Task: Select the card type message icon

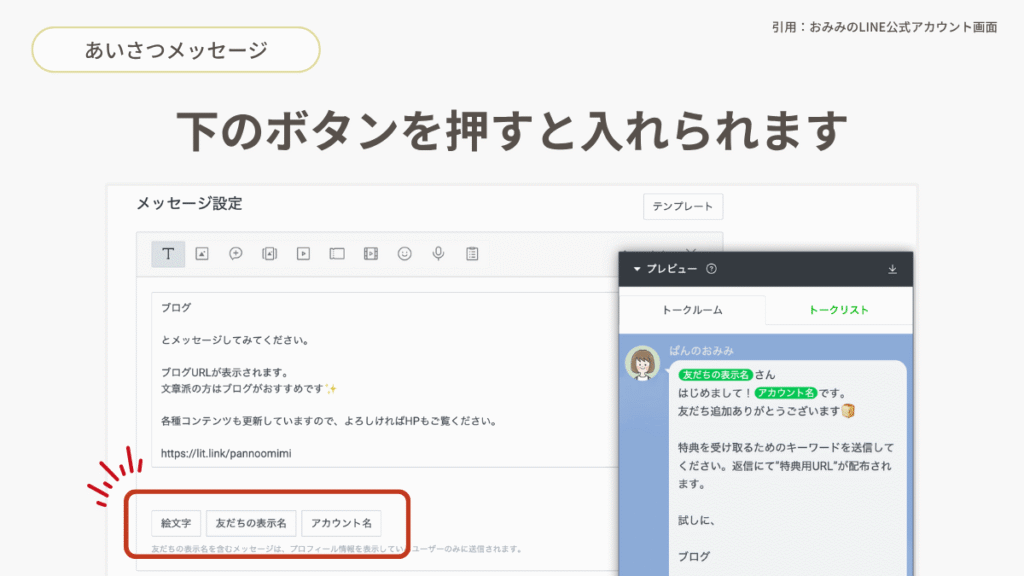Action: tap(337, 254)
